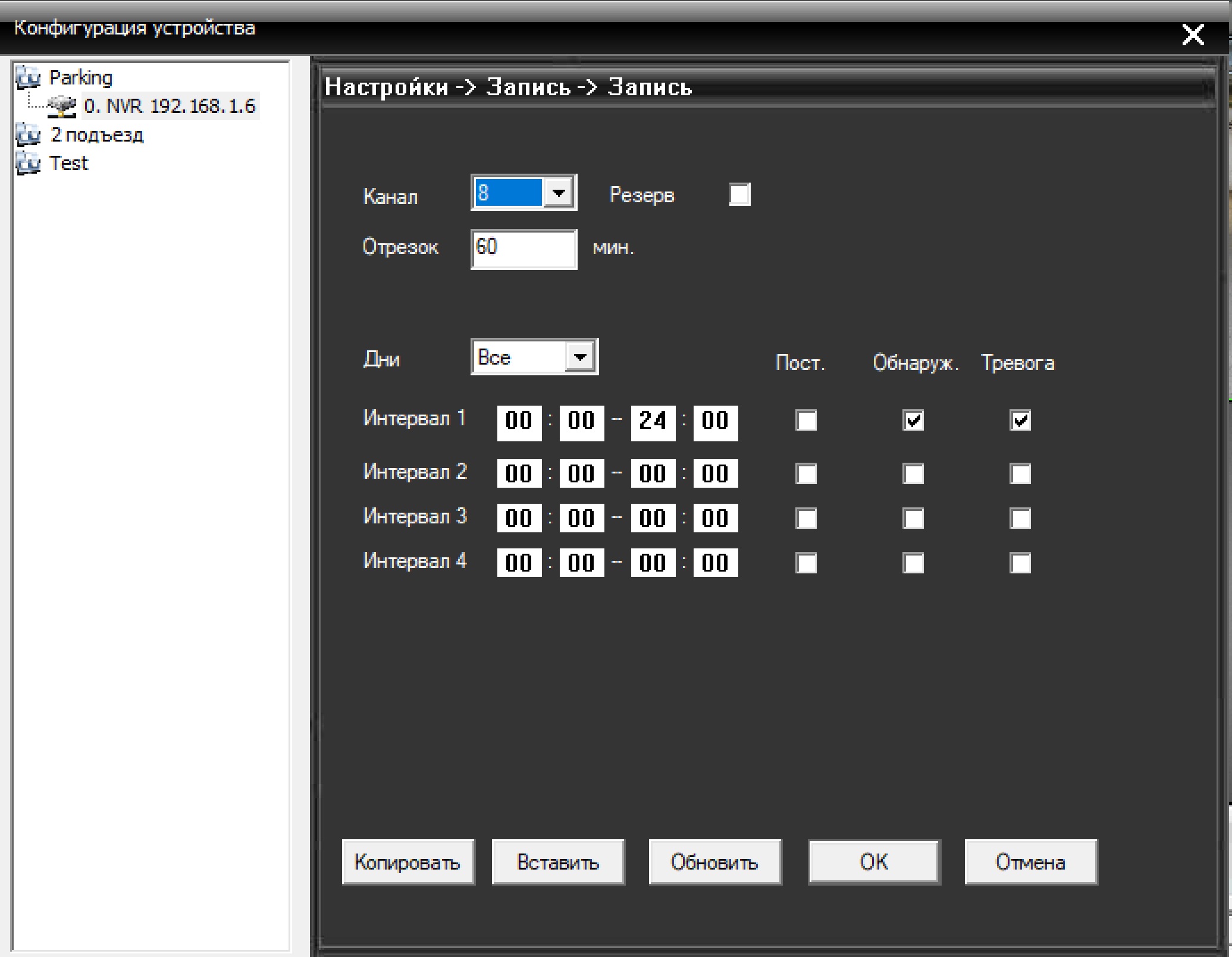Confirm settings with the OK button
1232x957 pixels.
click(874, 862)
